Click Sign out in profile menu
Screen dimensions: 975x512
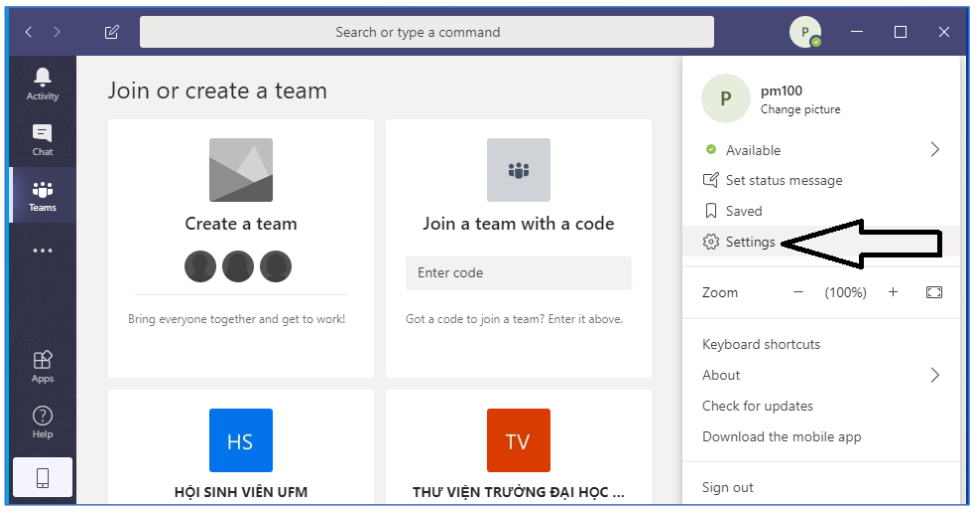[728, 488]
